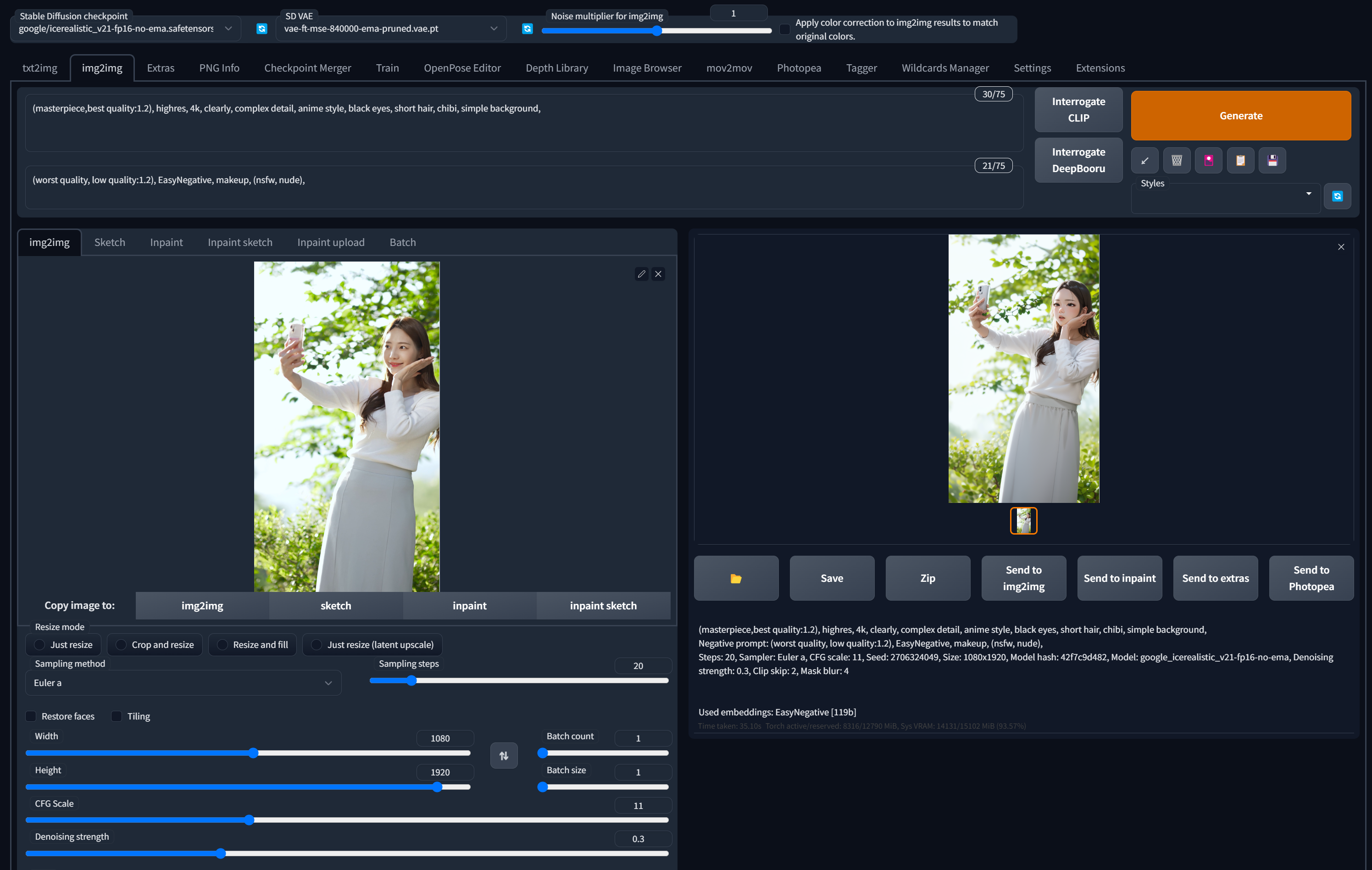Click the width/height swap arrows button

pyautogui.click(x=504, y=755)
